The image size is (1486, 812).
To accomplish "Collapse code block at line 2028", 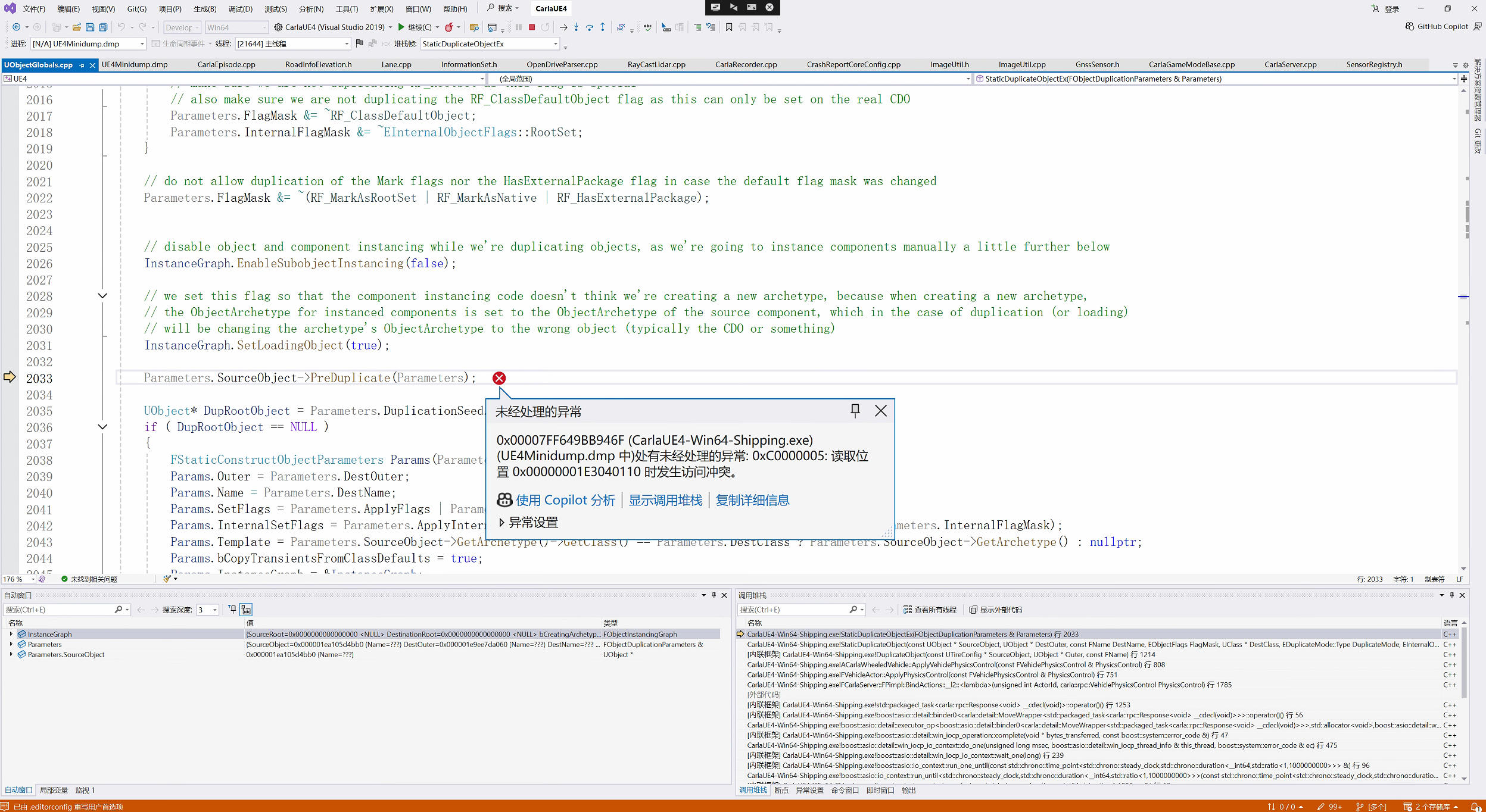I will pyautogui.click(x=102, y=296).
